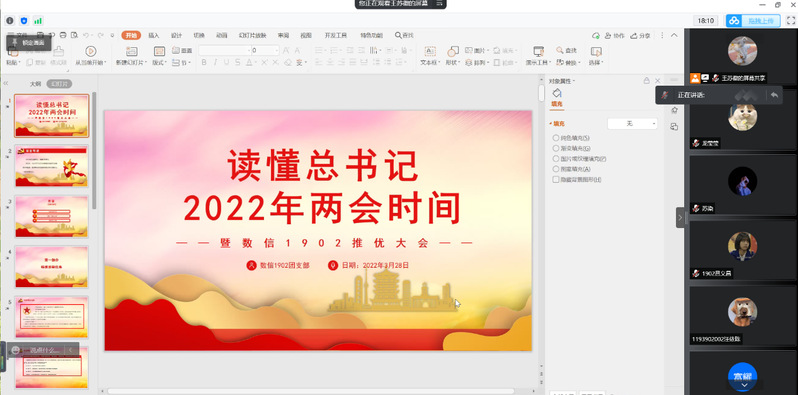The height and width of the screenshot is (395, 798).
Task: Collapse the ribbon with the chevron arrow
Action: pyautogui.click(x=674, y=35)
